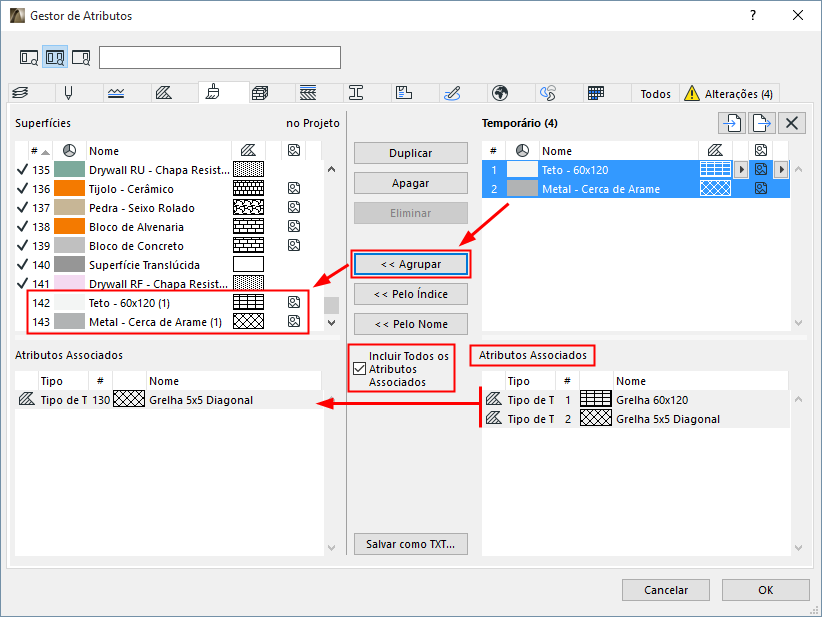This screenshot has width=822, height=617.
Task: Select the third search mode icon
Action: (81, 57)
